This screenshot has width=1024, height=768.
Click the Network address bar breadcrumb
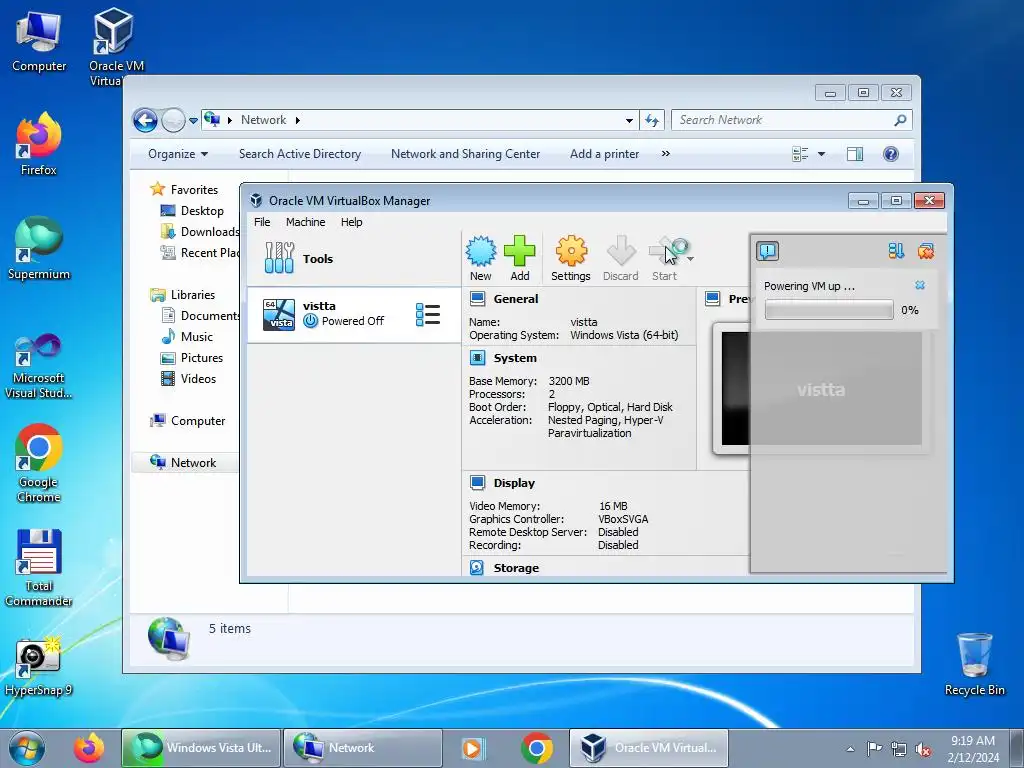(x=263, y=120)
